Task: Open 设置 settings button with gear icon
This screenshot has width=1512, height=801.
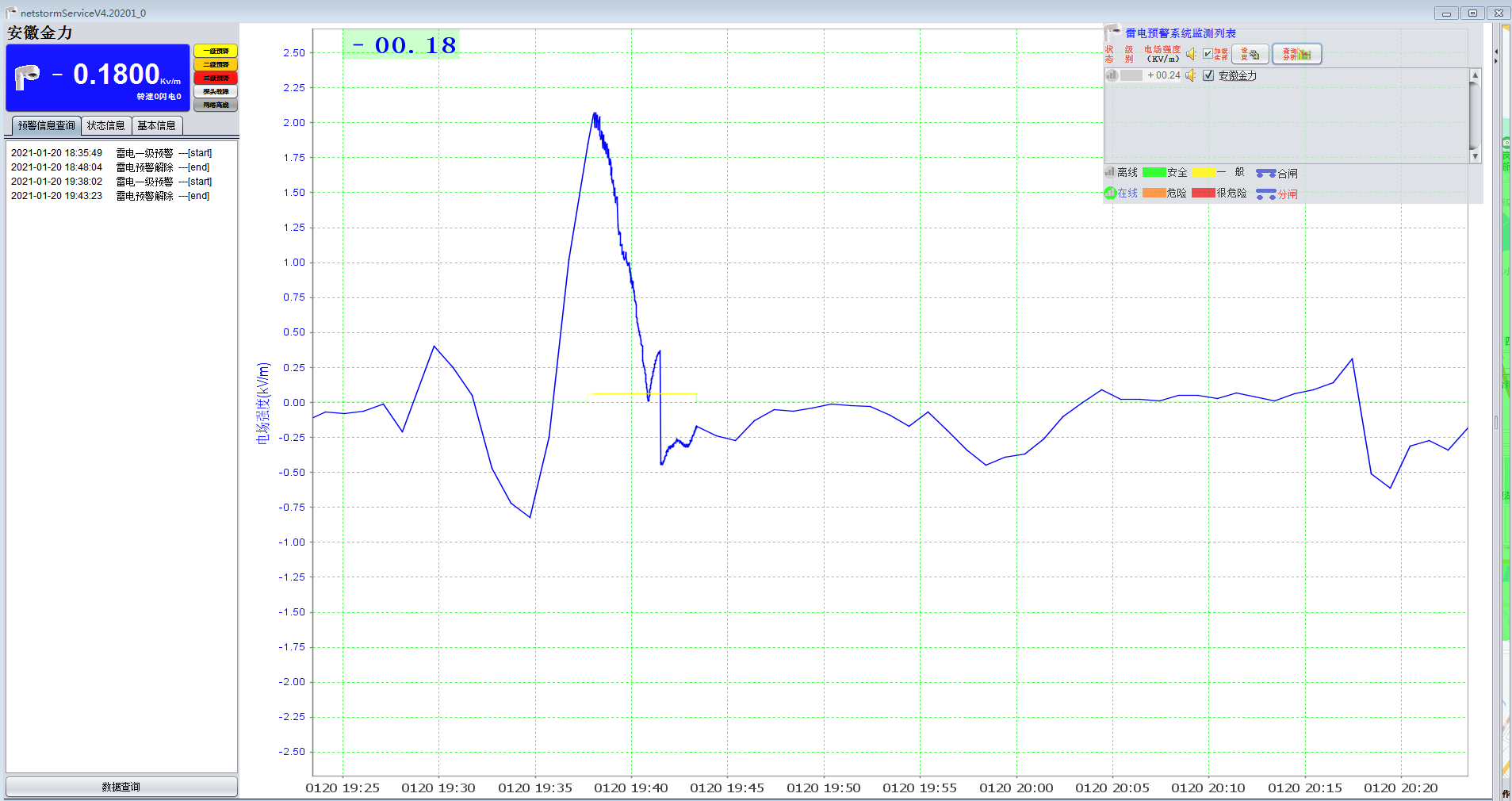Action: coord(1250,54)
